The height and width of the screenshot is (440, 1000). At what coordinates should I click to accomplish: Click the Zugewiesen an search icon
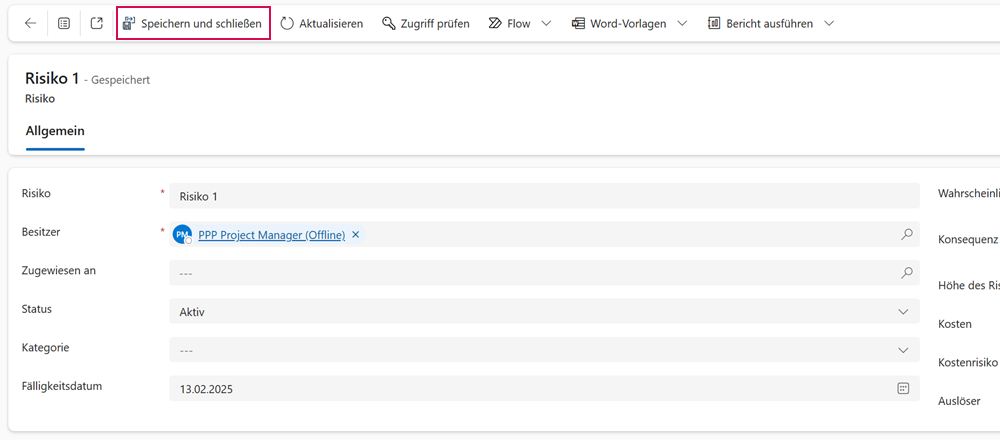pyautogui.click(x=906, y=272)
